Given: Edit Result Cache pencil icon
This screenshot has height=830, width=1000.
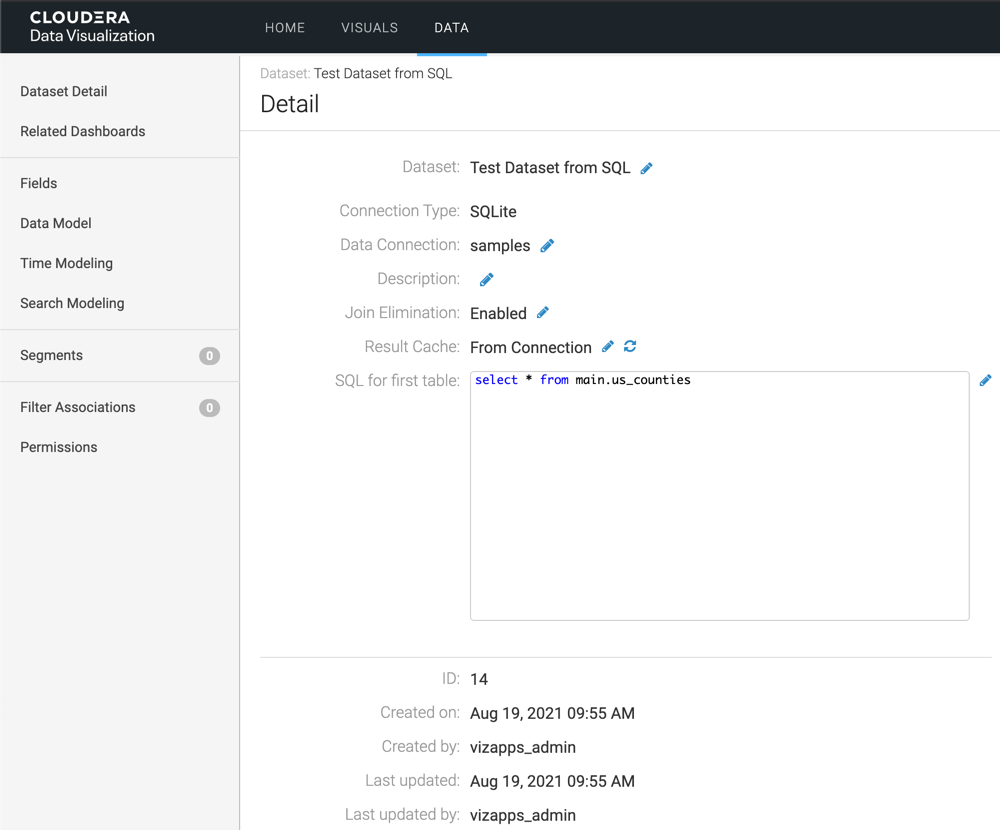Looking at the screenshot, I should (608, 347).
